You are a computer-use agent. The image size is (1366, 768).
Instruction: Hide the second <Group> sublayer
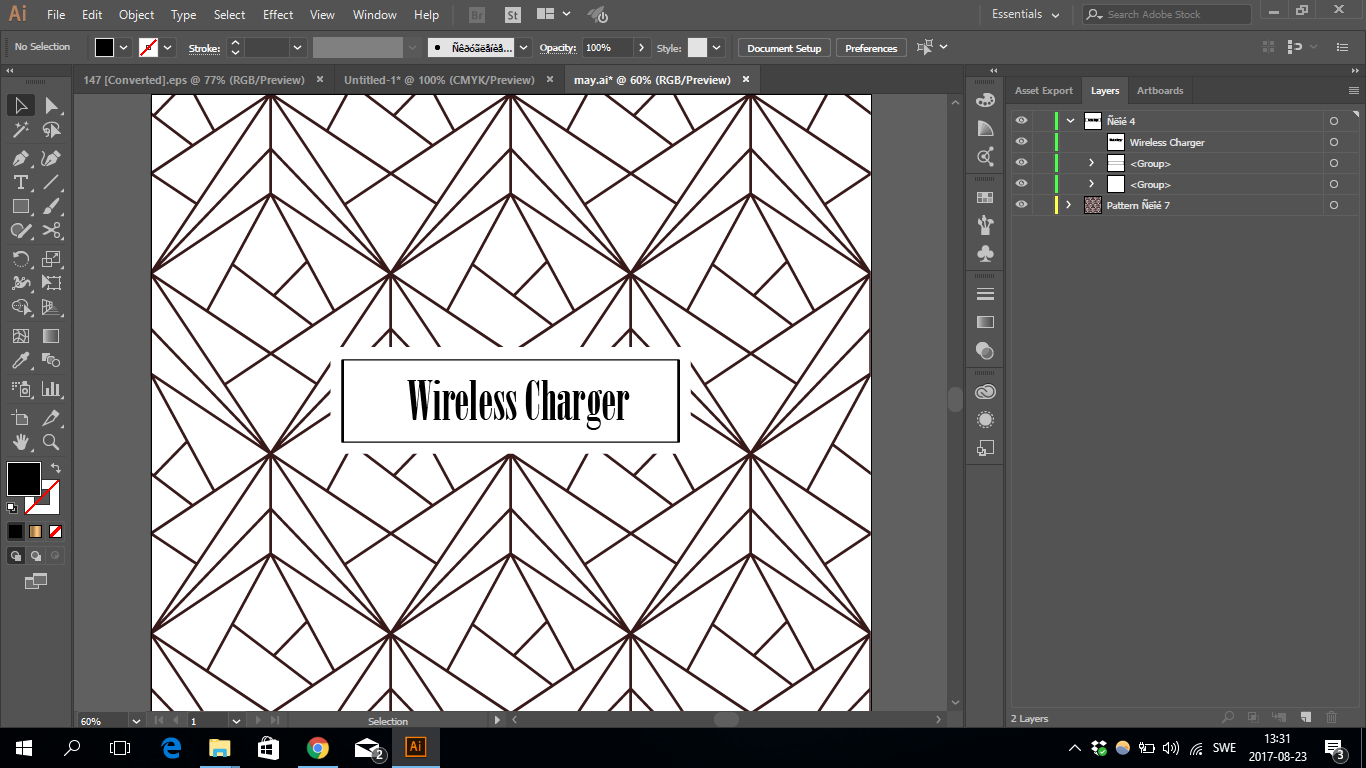tap(1021, 184)
